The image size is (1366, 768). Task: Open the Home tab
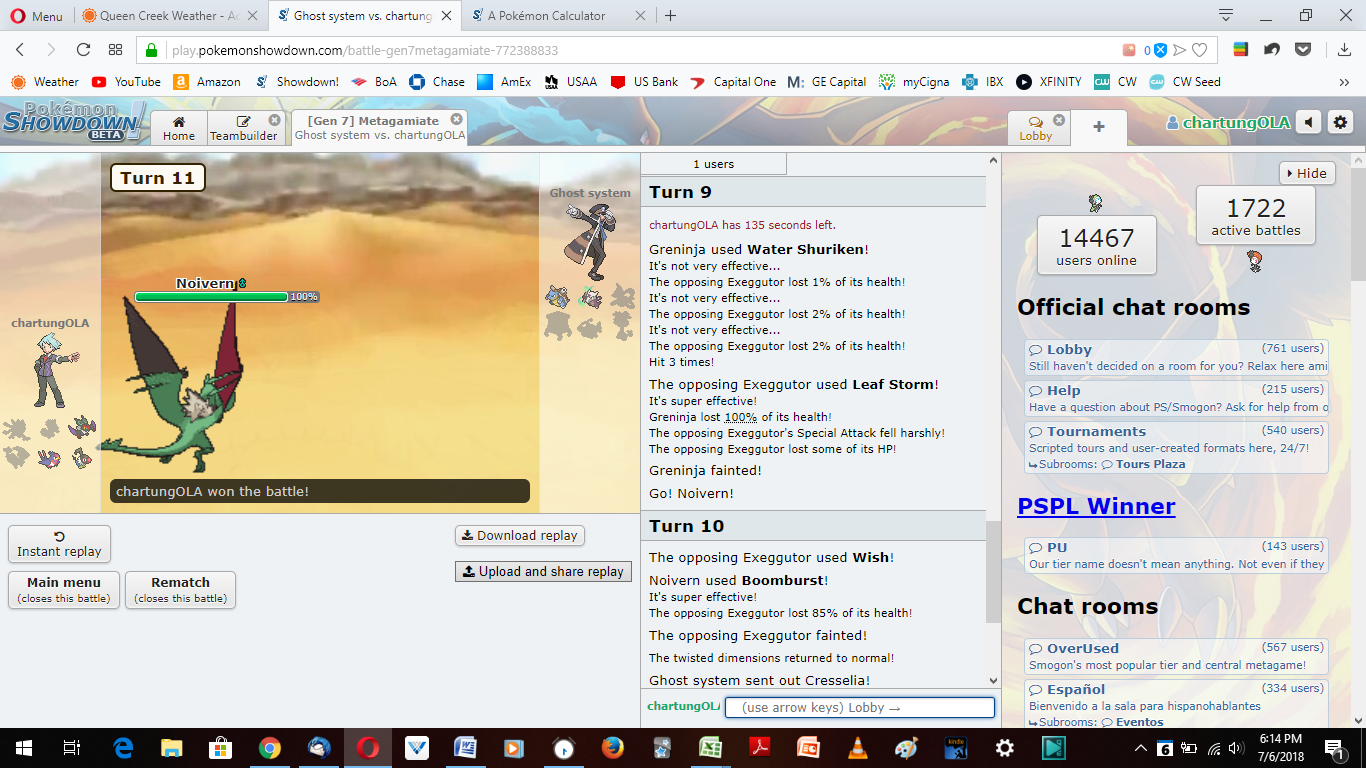click(179, 129)
